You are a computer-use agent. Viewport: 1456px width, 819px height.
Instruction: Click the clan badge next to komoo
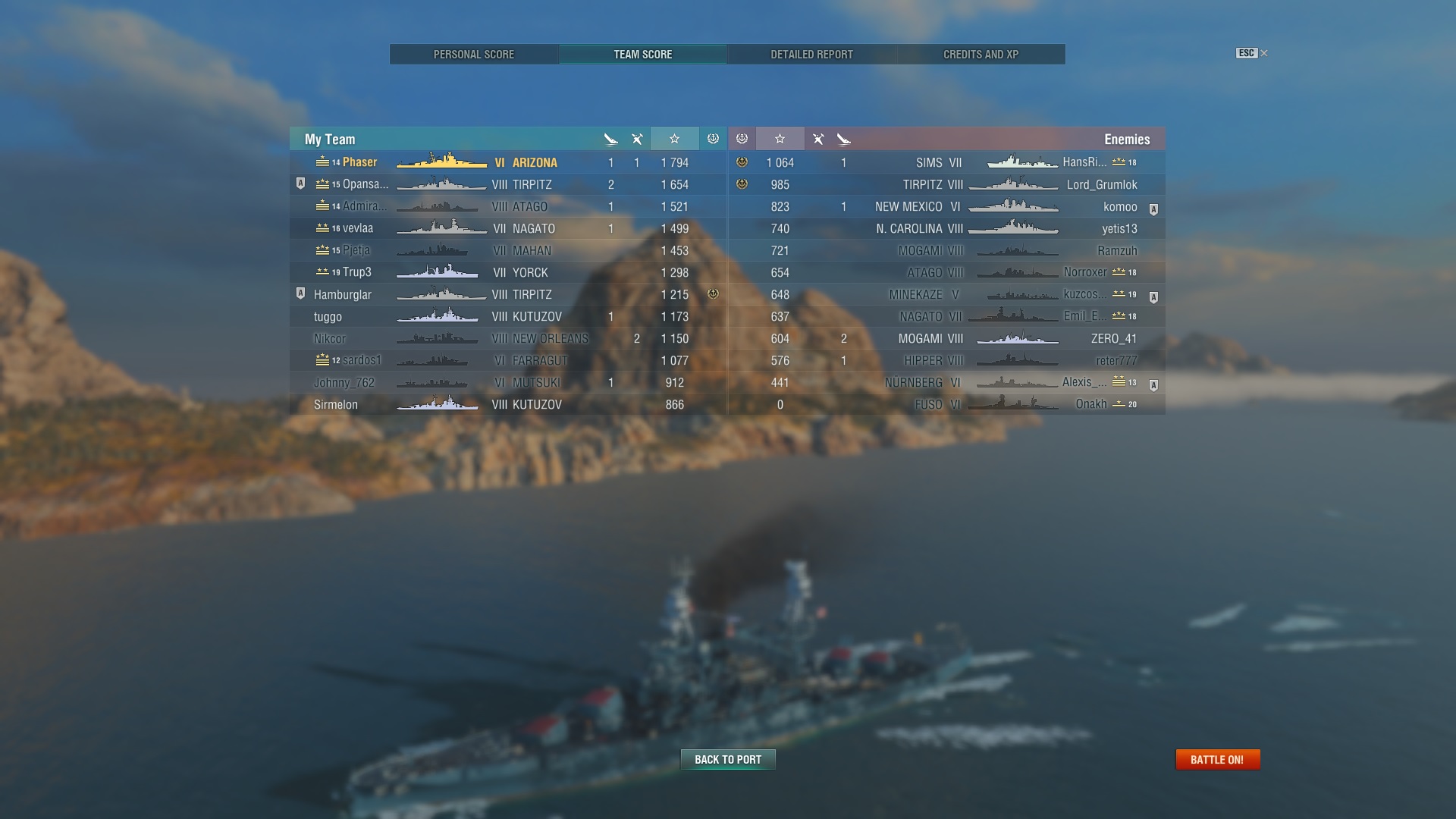[x=1153, y=209]
